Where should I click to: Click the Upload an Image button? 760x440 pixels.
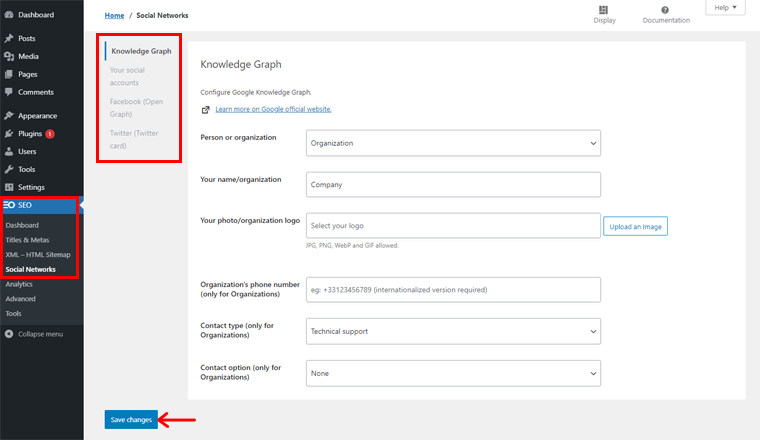635,226
